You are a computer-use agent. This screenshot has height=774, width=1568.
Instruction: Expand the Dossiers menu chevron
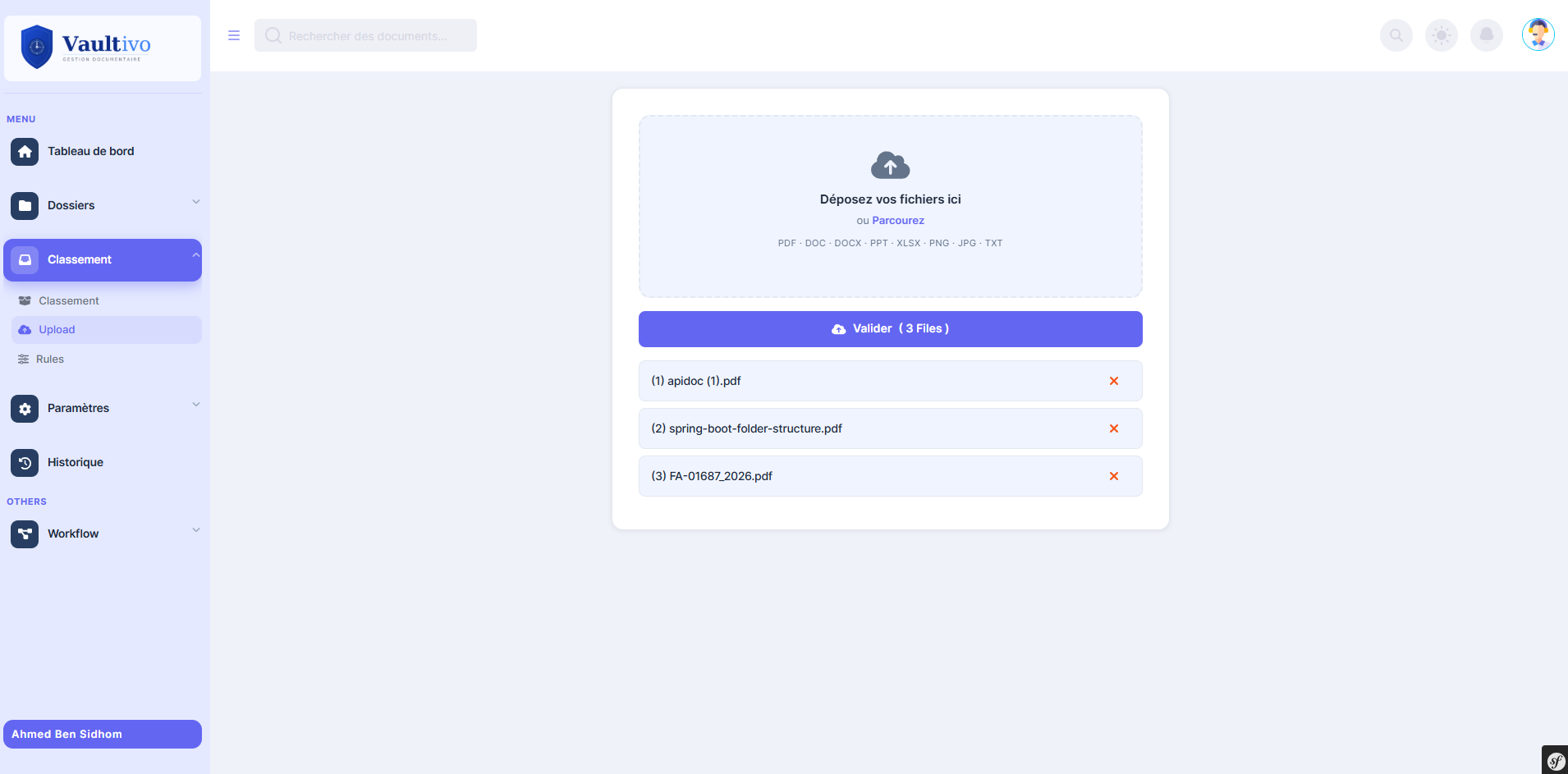click(x=196, y=202)
